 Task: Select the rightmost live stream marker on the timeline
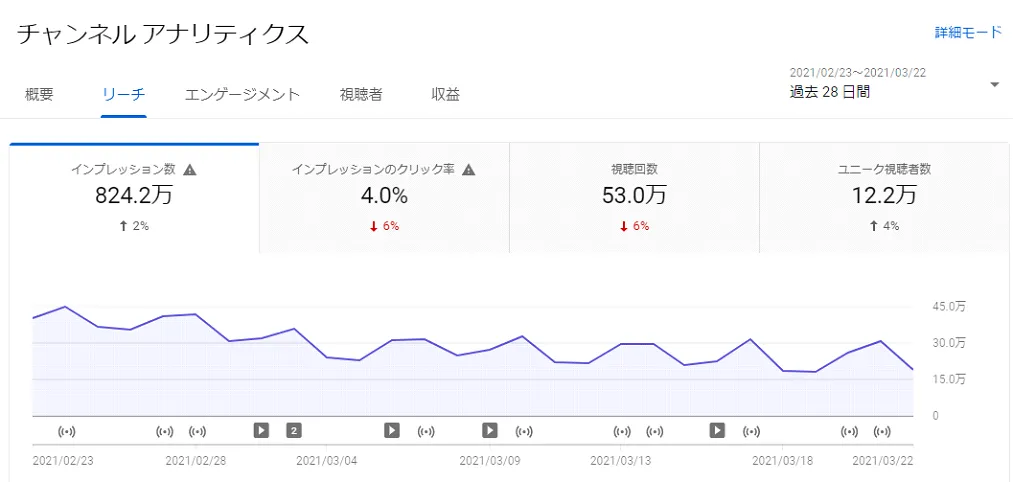(882, 431)
